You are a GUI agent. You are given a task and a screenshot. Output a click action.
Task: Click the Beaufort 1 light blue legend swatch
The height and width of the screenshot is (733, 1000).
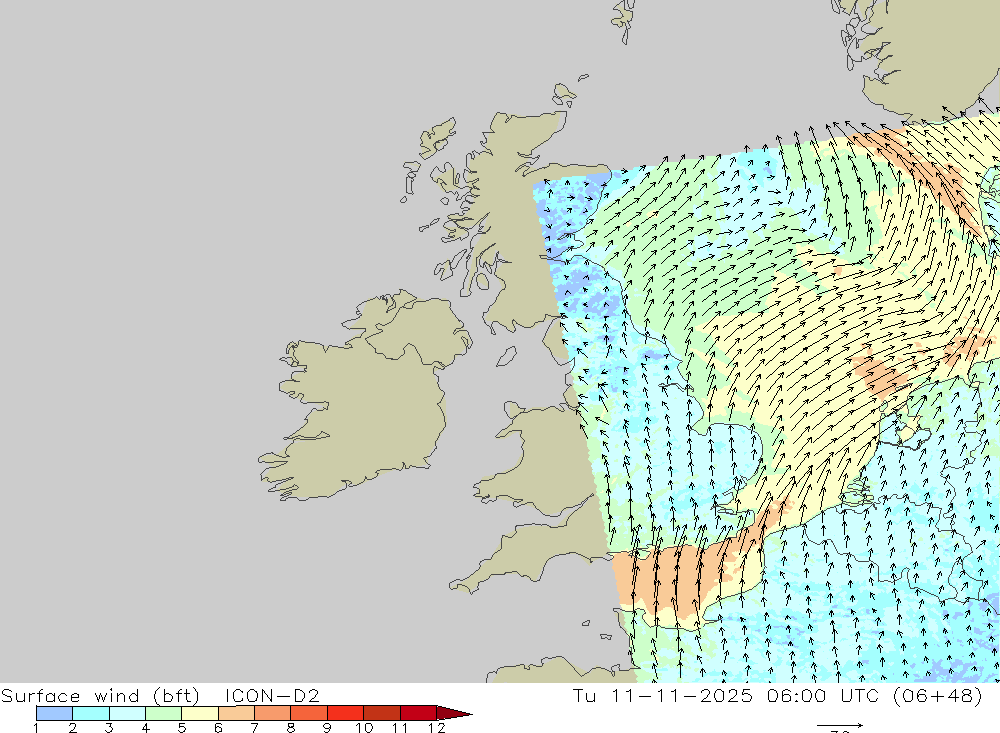tap(54, 713)
